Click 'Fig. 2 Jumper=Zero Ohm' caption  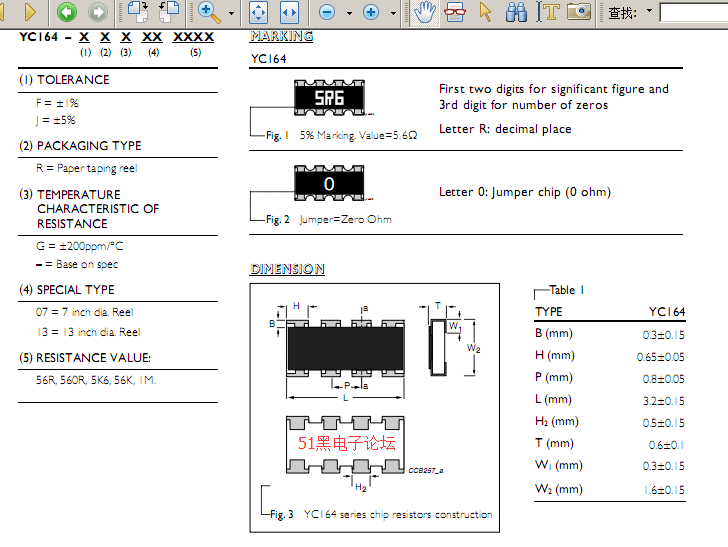329,220
